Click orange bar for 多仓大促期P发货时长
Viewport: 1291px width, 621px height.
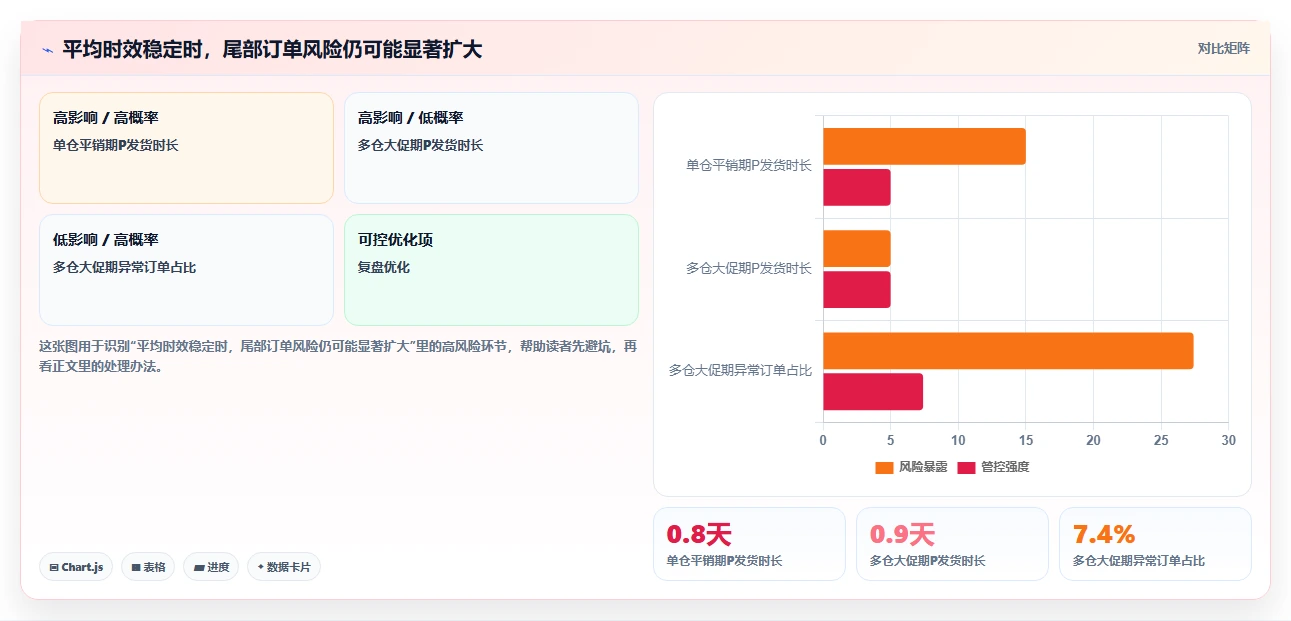857,248
